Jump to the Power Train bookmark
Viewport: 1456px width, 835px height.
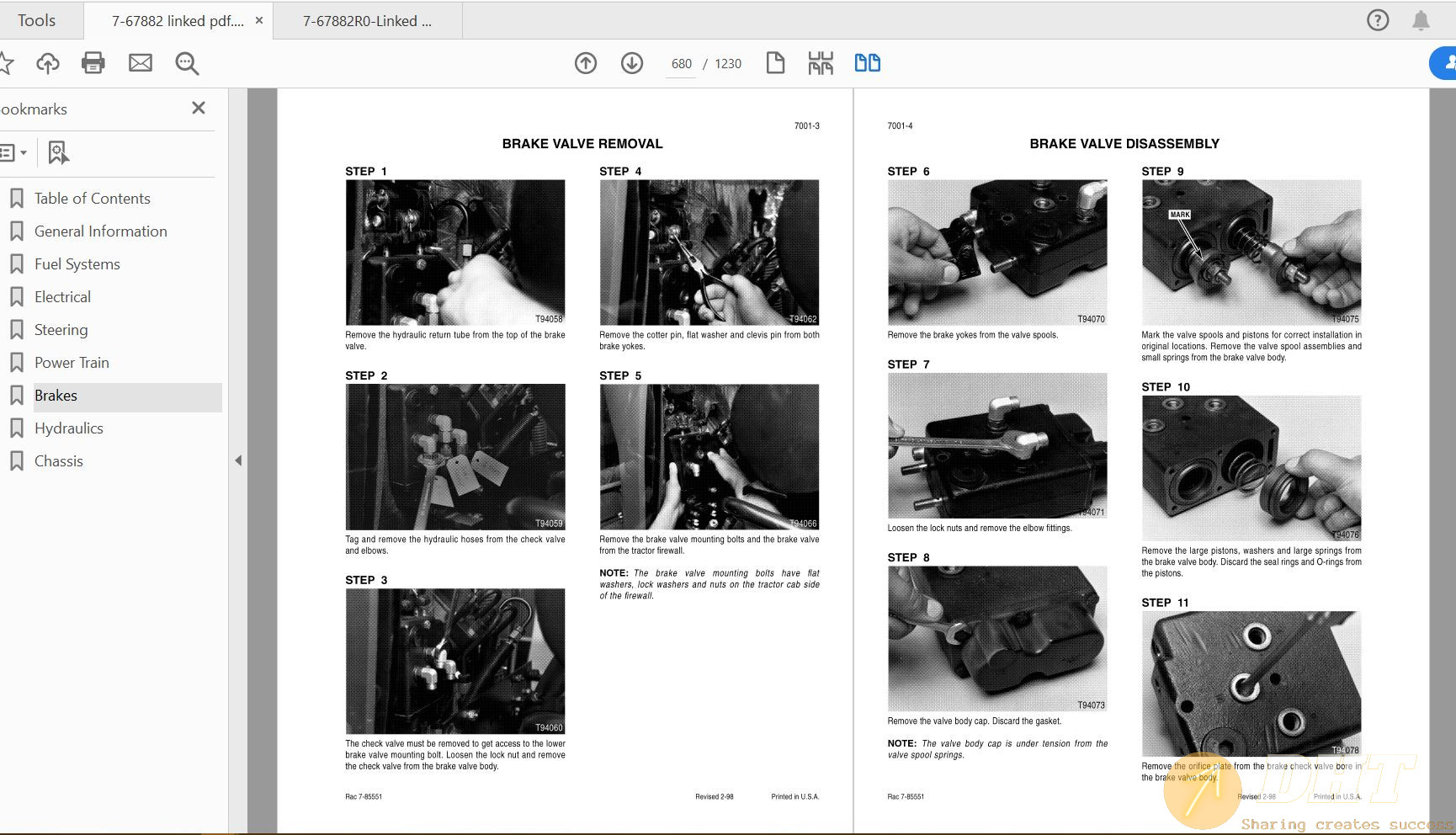pos(72,363)
